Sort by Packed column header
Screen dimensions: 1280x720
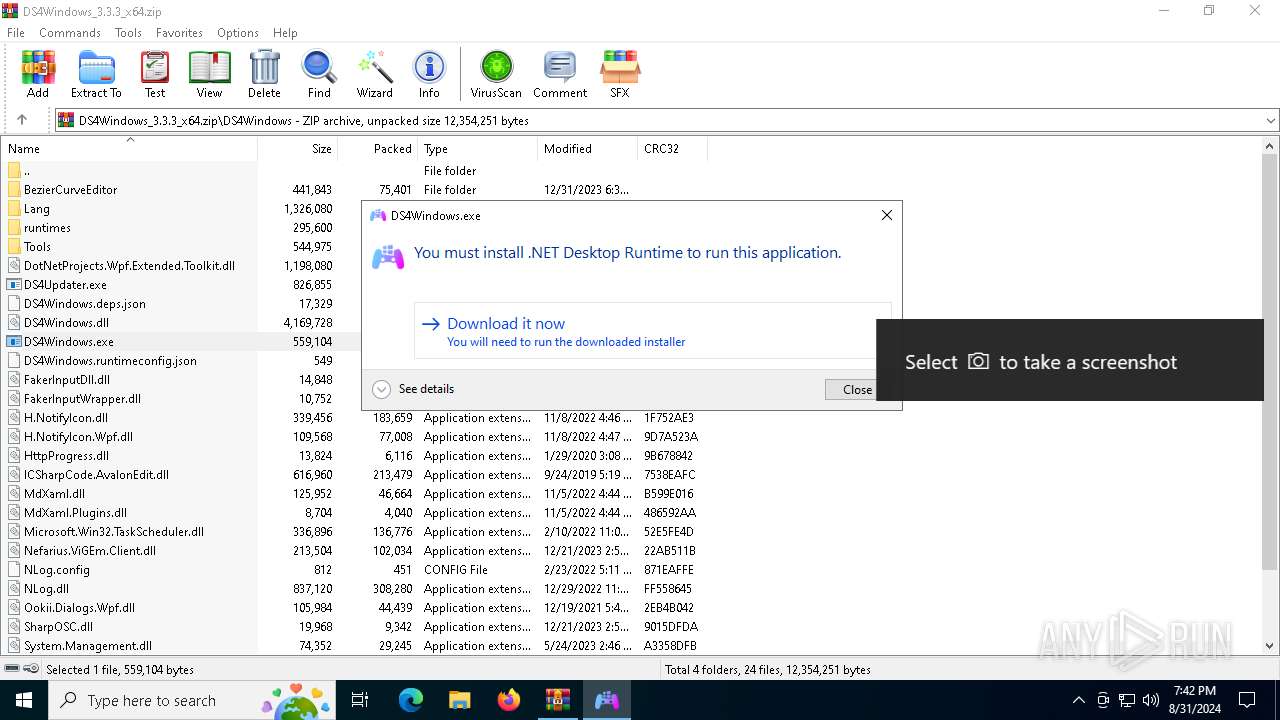tap(378, 148)
